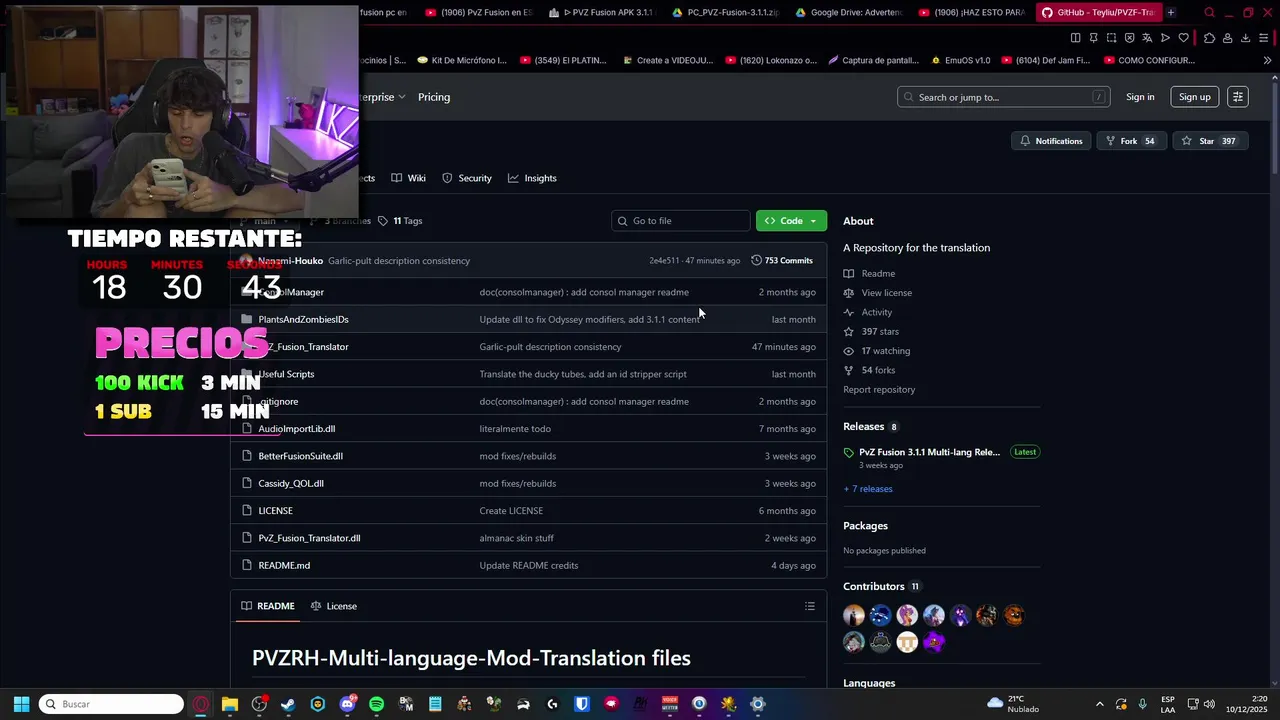The height and width of the screenshot is (720, 1280).
Task: Open the Insights repository tab
Action: (x=532, y=178)
